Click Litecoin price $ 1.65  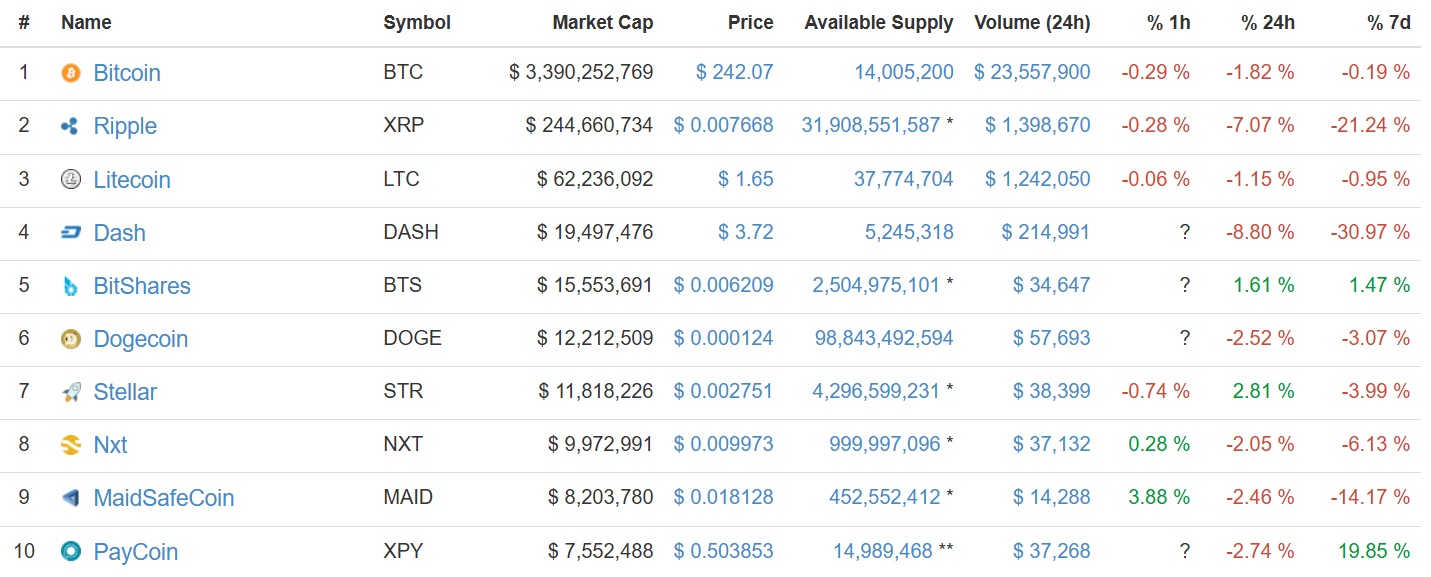(746, 179)
